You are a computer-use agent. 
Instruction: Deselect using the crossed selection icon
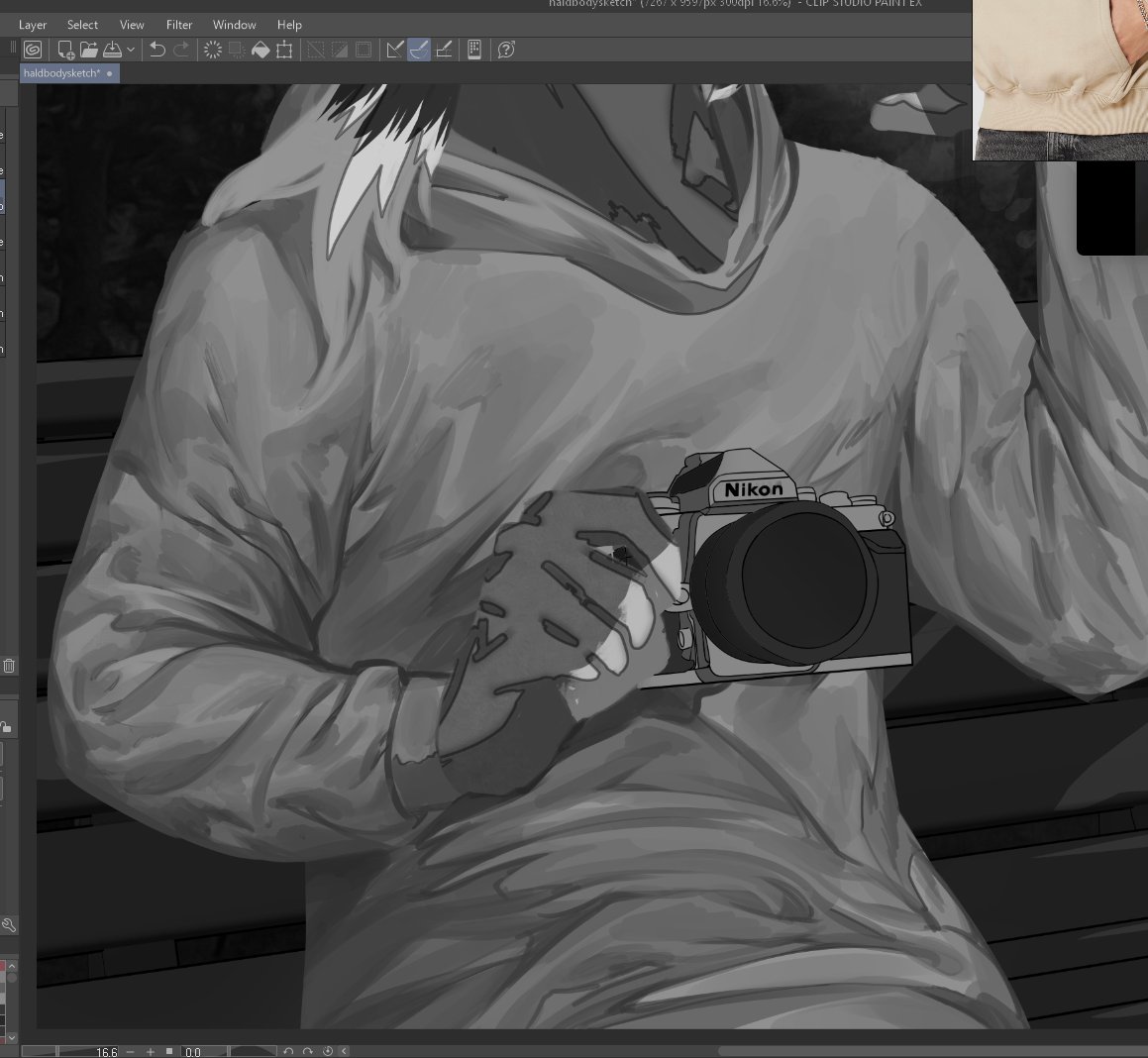(x=316, y=50)
